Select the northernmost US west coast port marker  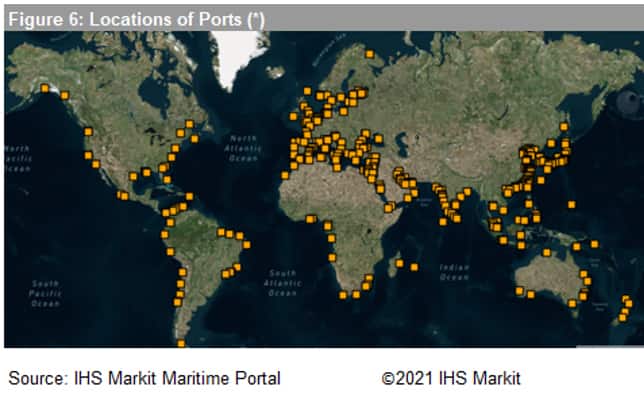click(x=88, y=131)
